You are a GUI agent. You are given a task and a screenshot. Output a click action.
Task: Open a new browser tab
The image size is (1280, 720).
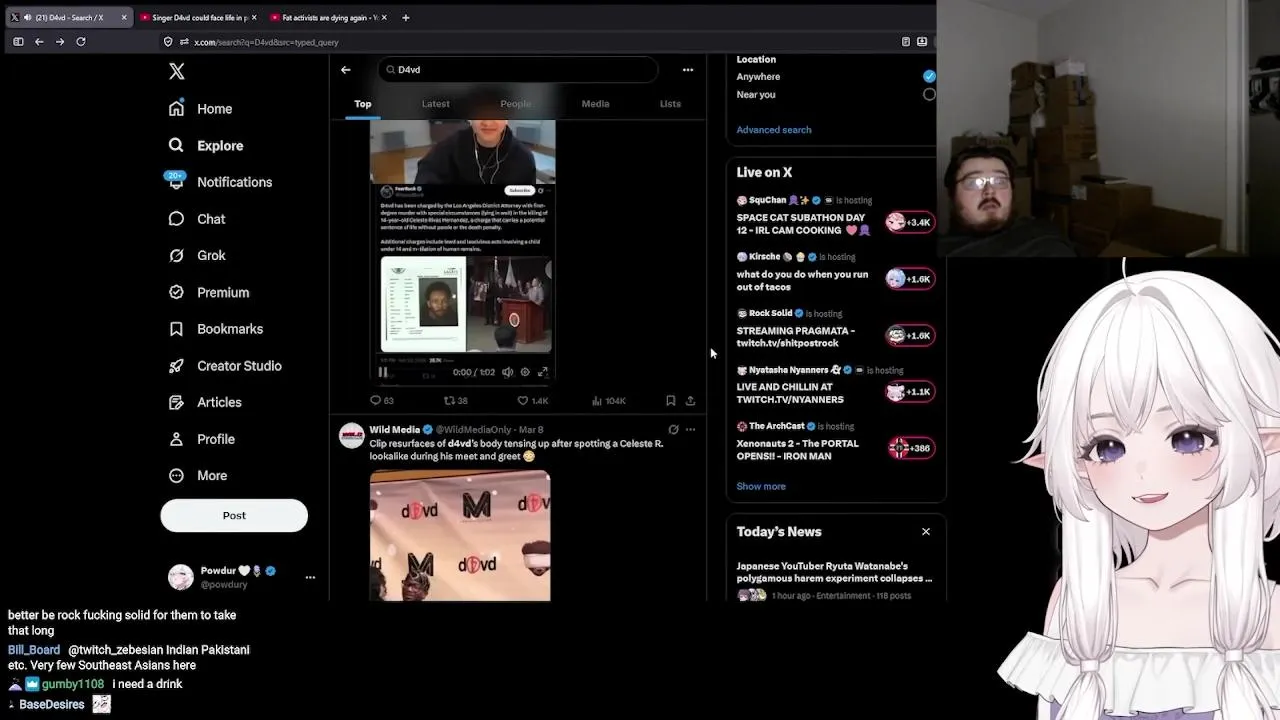tap(406, 17)
